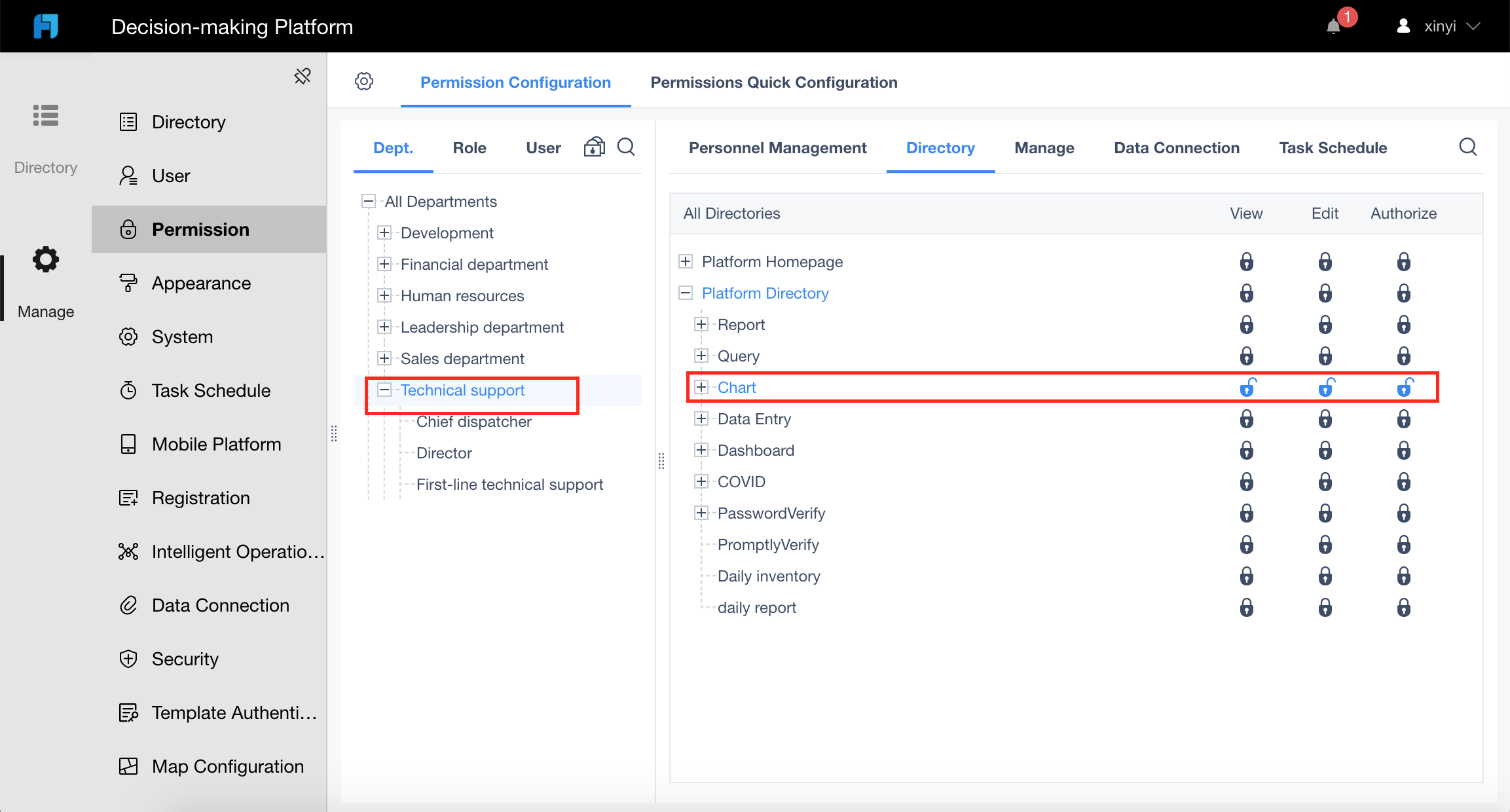Select First-line technical support position
1510x812 pixels.
(x=509, y=485)
